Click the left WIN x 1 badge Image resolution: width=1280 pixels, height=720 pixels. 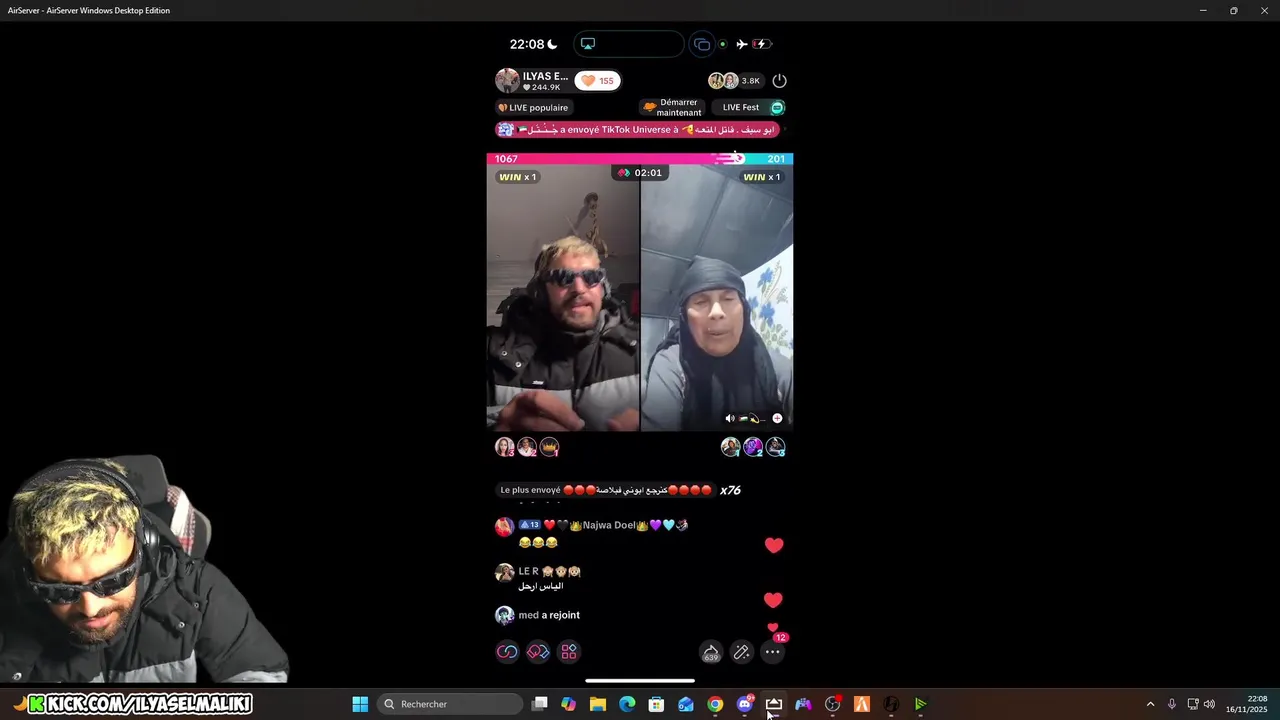click(x=517, y=177)
